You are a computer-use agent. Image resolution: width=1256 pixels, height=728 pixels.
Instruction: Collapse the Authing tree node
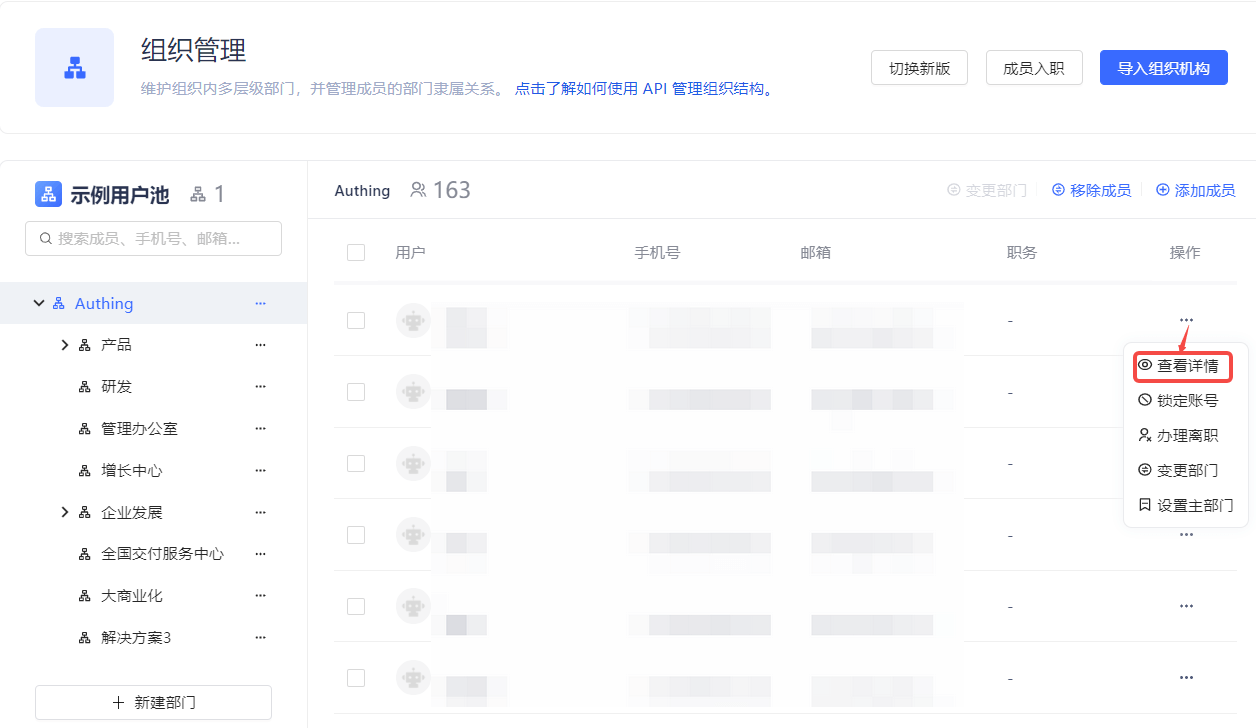click(39, 303)
